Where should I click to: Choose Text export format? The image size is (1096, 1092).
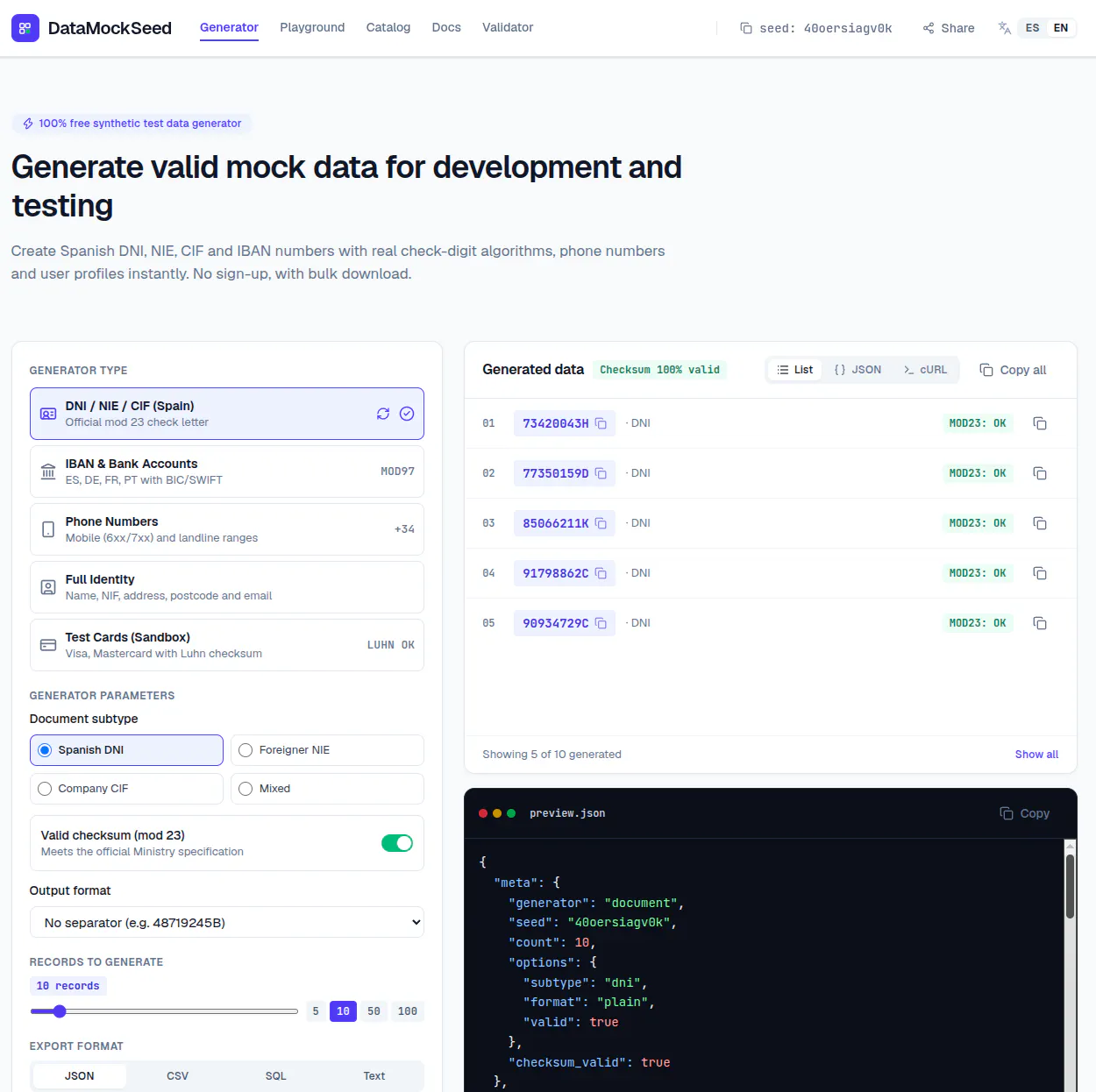point(374,1076)
